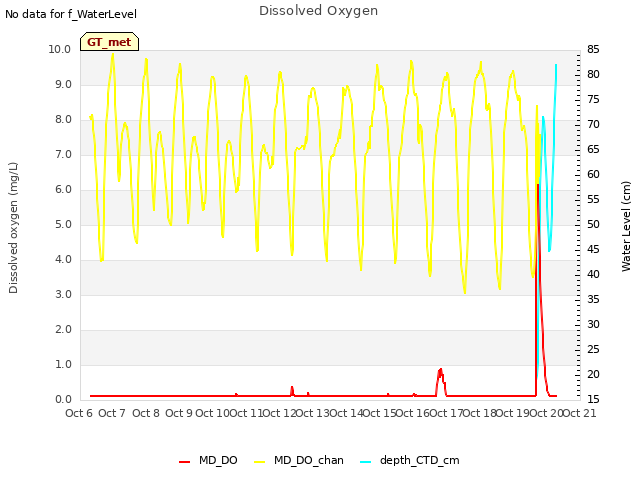Click the 'No data for f_WaterLevel' message
The width and height of the screenshot is (640, 480).
(71, 14)
